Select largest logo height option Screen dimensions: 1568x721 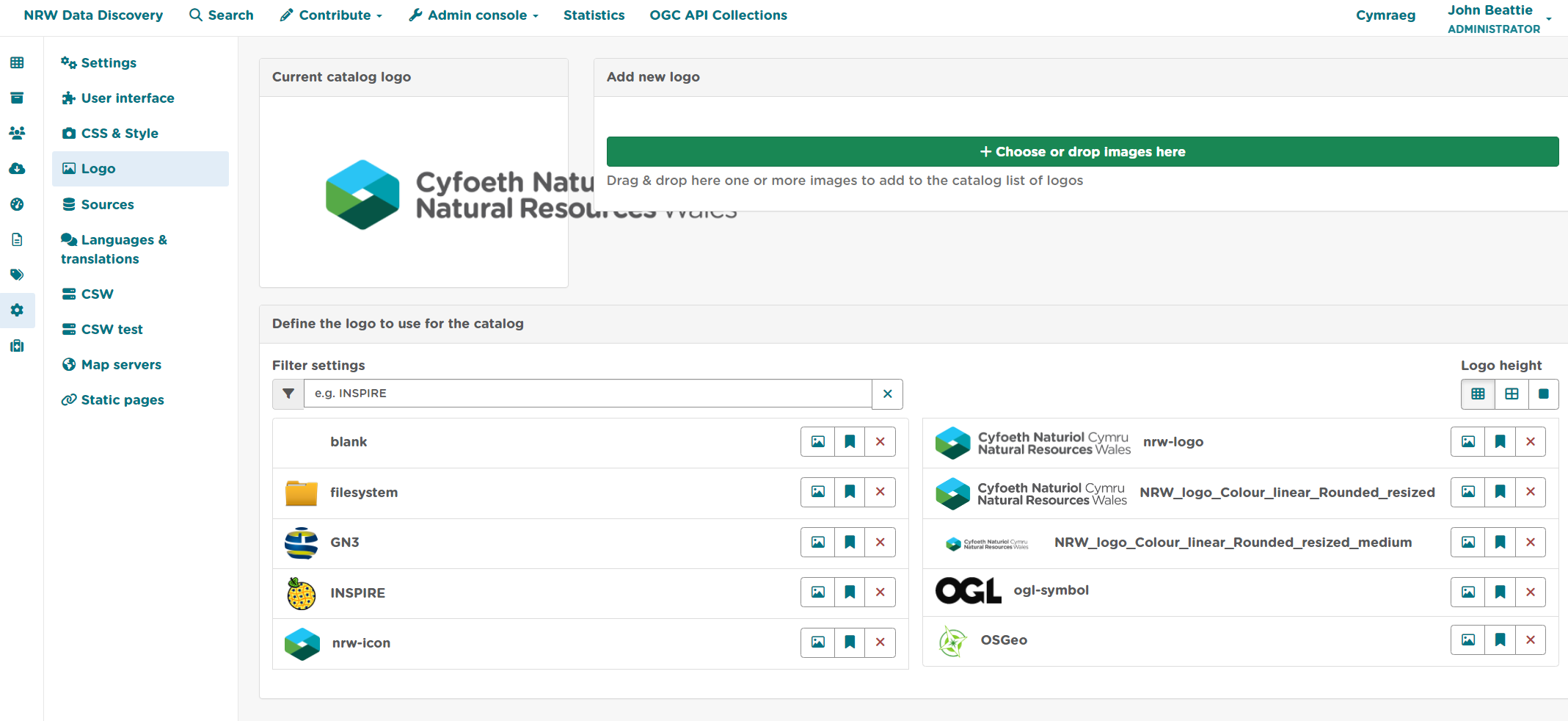pos(1544,394)
